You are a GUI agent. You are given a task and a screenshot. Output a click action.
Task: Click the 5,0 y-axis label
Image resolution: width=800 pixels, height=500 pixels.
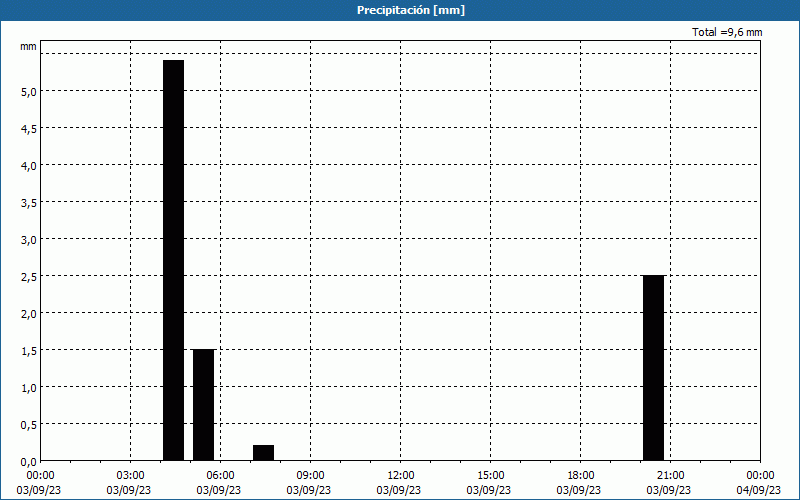[29, 92]
